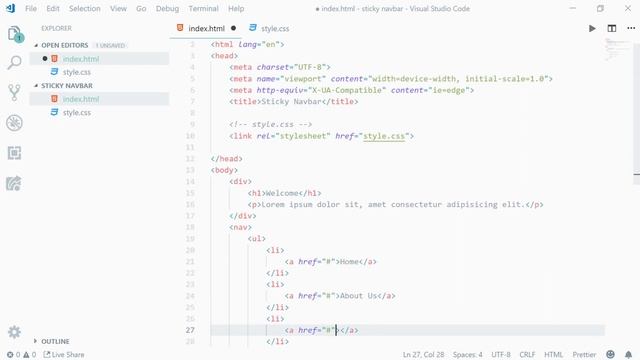This screenshot has width=640, height=360.
Task: Run code with the play icon
Action: coord(592,29)
